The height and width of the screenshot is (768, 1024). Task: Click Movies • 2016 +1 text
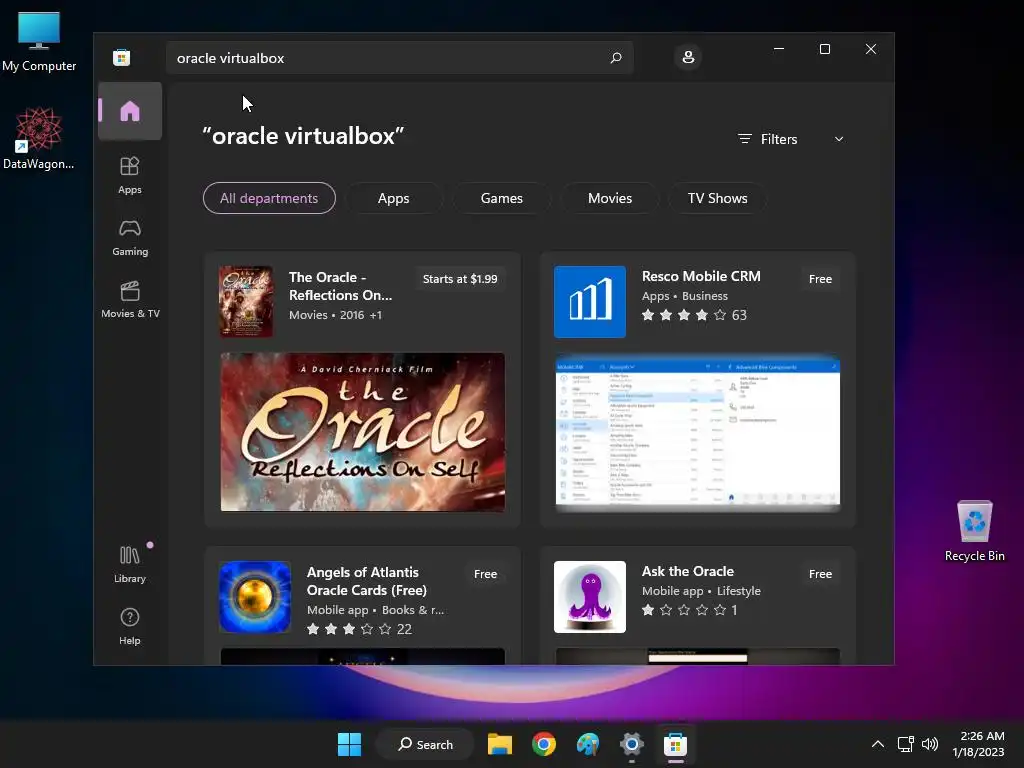coord(335,315)
